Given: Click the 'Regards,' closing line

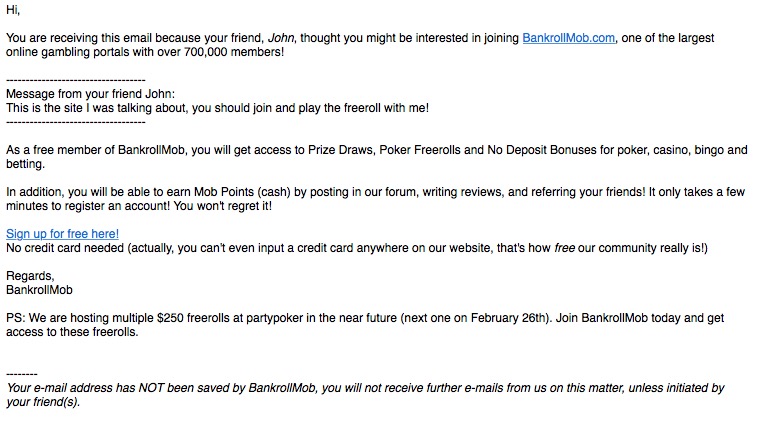Looking at the screenshot, I should (x=30, y=276).
